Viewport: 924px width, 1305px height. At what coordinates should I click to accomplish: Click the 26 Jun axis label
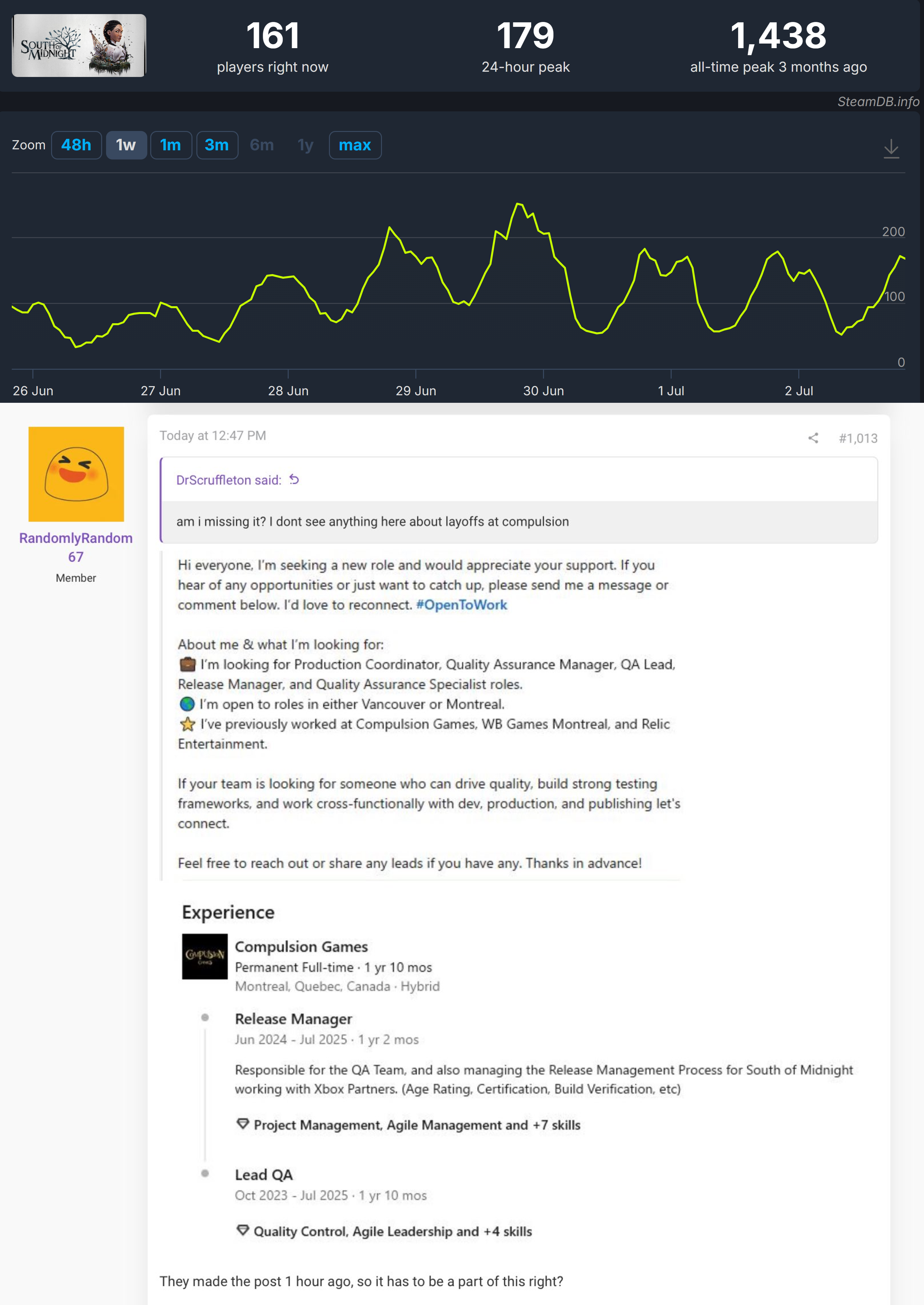[33, 391]
